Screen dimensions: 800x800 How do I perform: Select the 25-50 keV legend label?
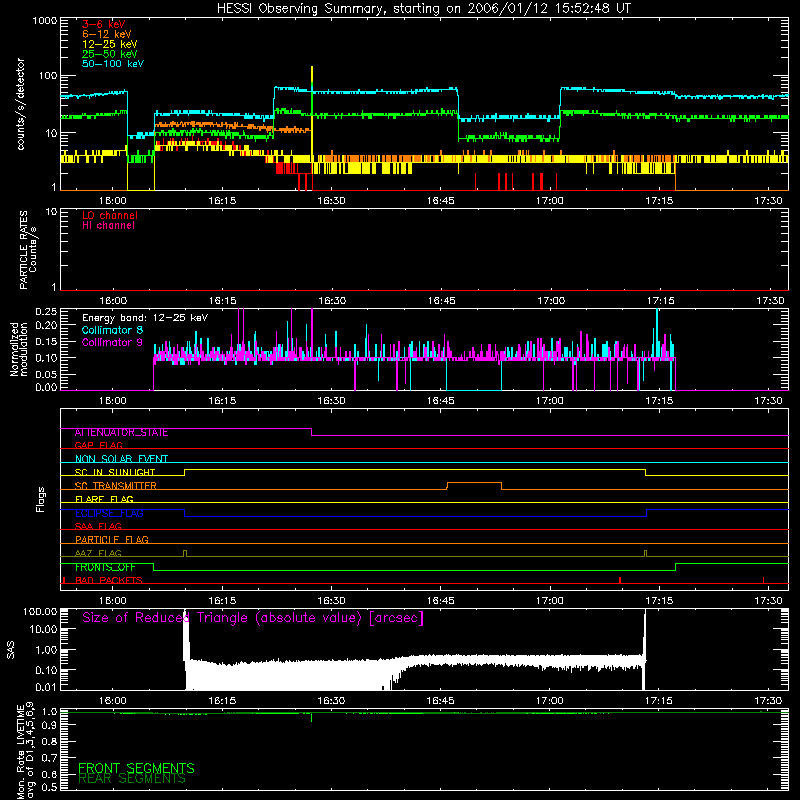click(x=110, y=54)
